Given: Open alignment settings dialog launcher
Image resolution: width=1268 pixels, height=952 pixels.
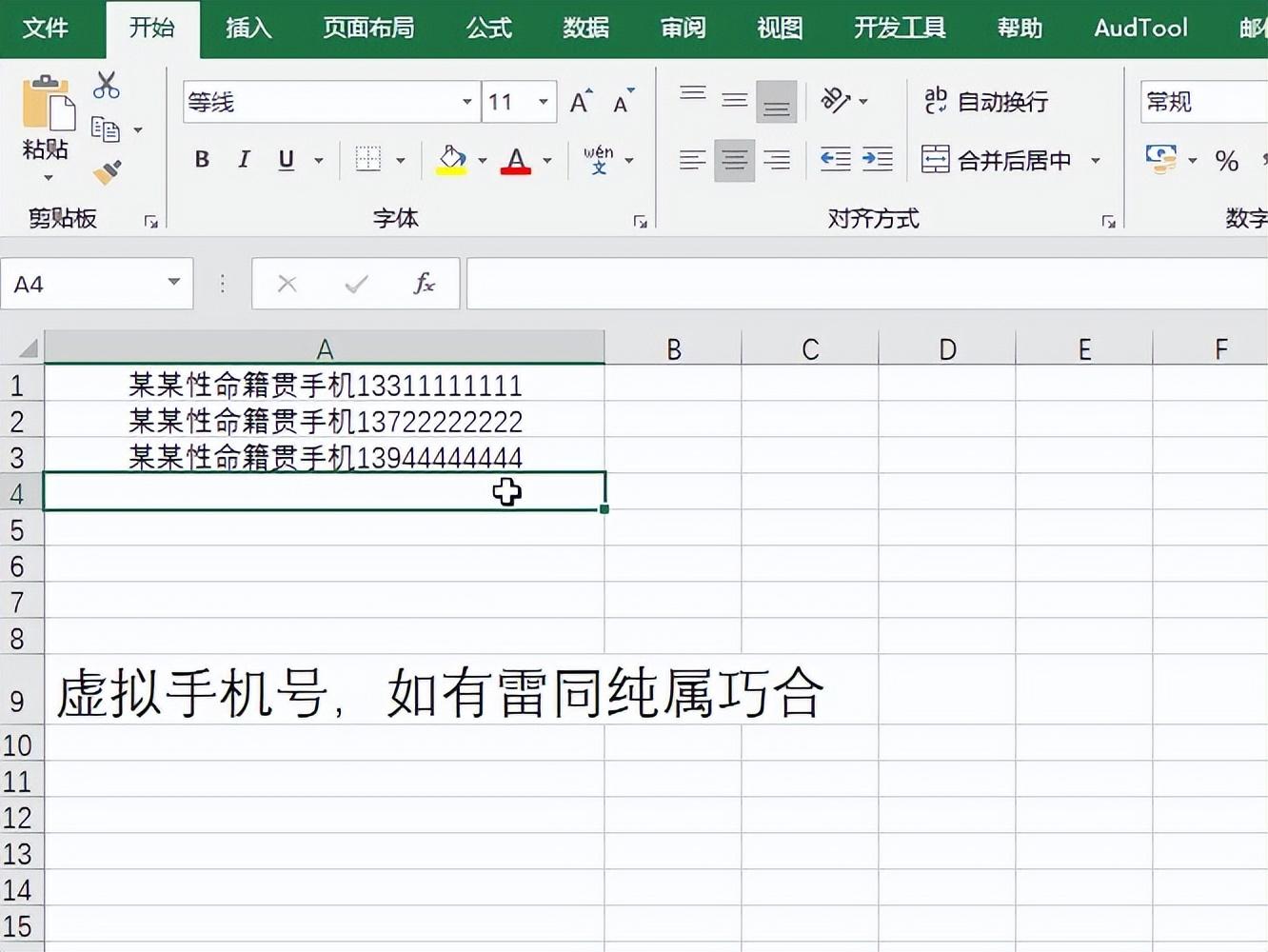Looking at the screenshot, I should click(x=1108, y=221).
